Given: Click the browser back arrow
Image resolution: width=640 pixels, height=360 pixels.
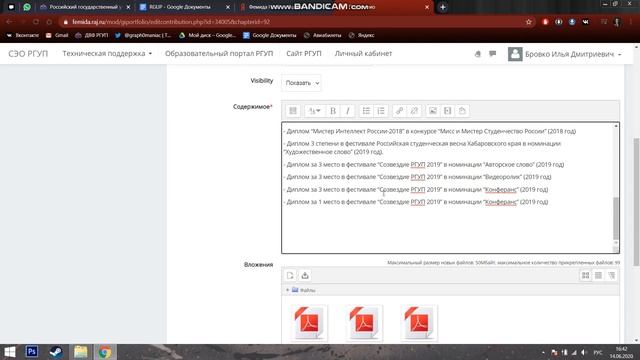Looking at the screenshot, I should coord(9,22).
